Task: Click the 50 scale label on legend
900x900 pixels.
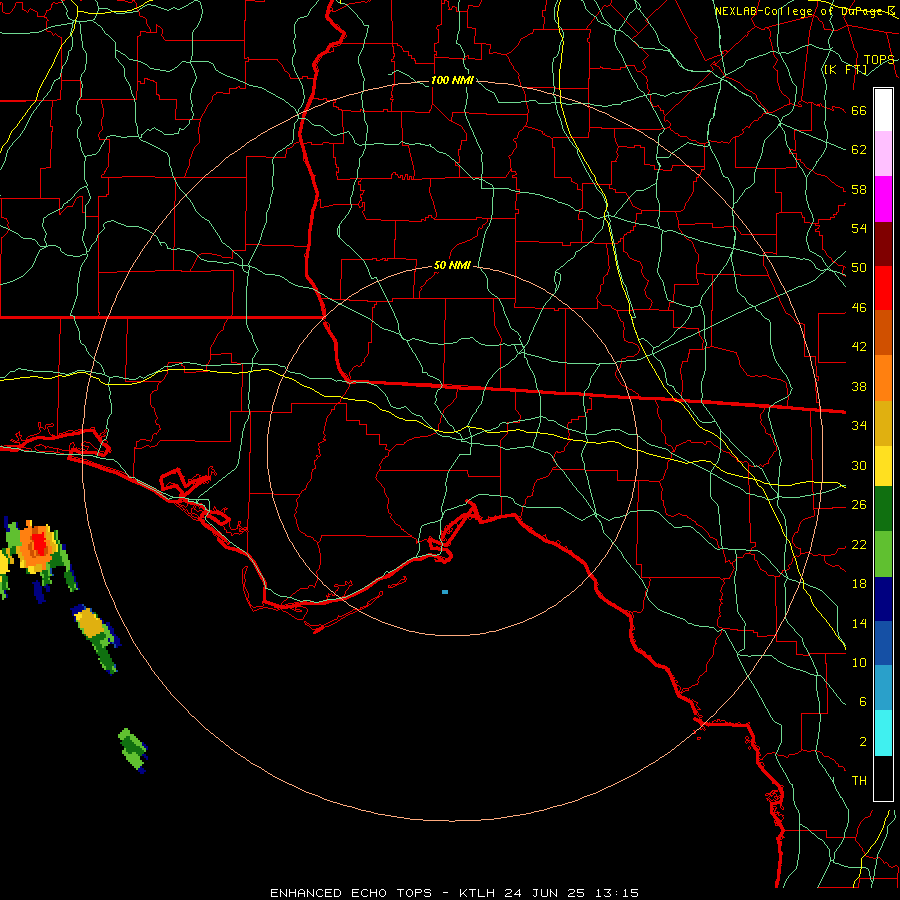Action: click(x=859, y=268)
